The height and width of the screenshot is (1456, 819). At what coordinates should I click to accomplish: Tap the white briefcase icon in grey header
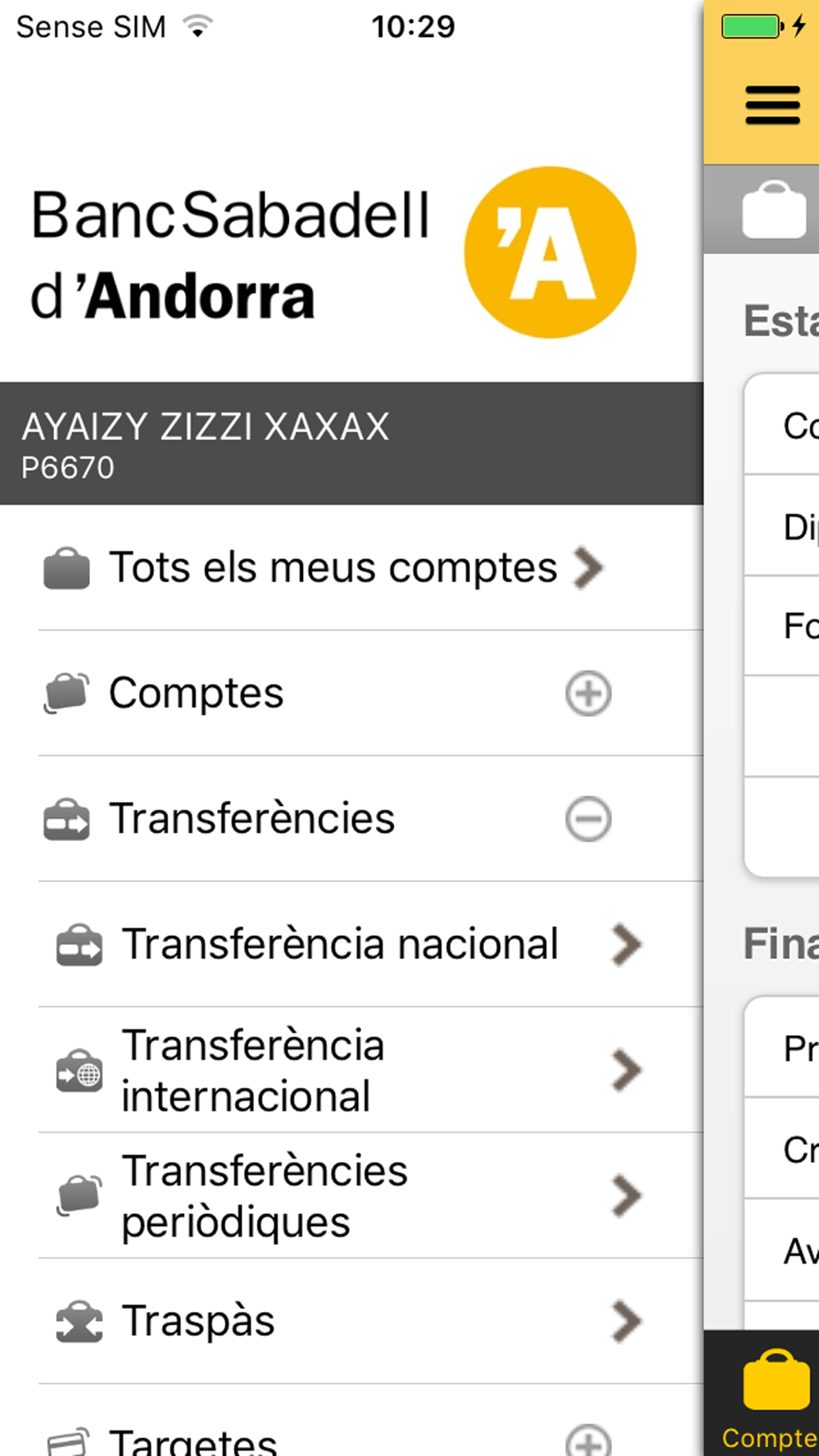(774, 210)
